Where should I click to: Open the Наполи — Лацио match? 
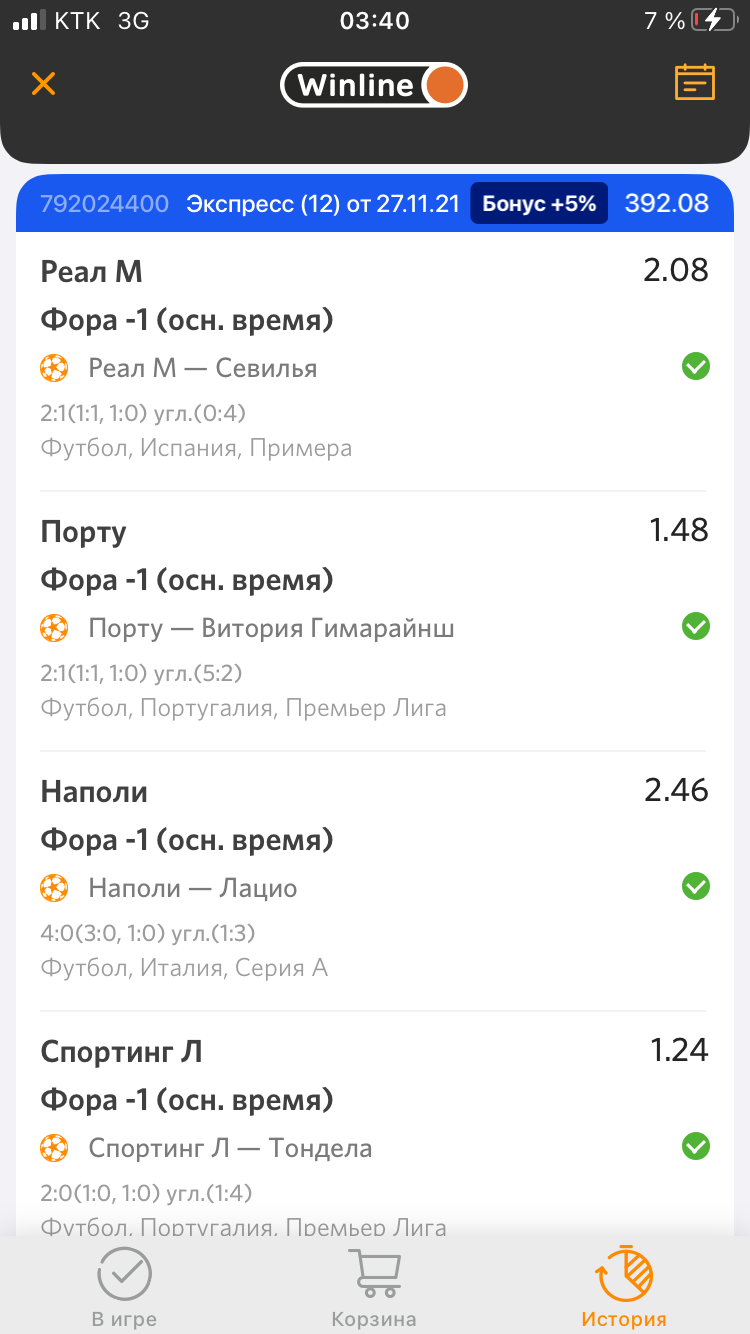coord(193,888)
